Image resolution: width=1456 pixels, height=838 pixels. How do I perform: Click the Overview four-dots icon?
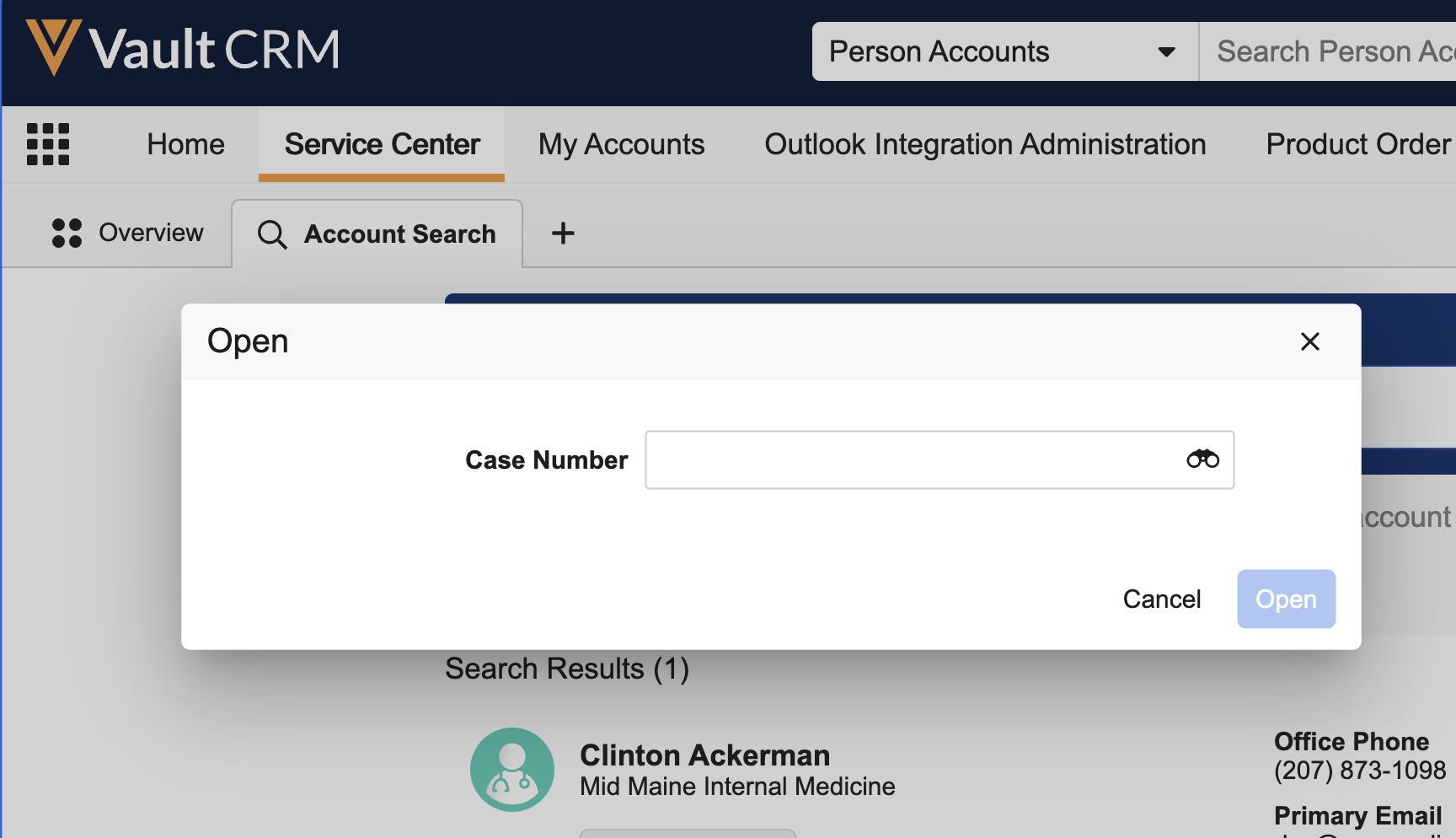[67, 233]
